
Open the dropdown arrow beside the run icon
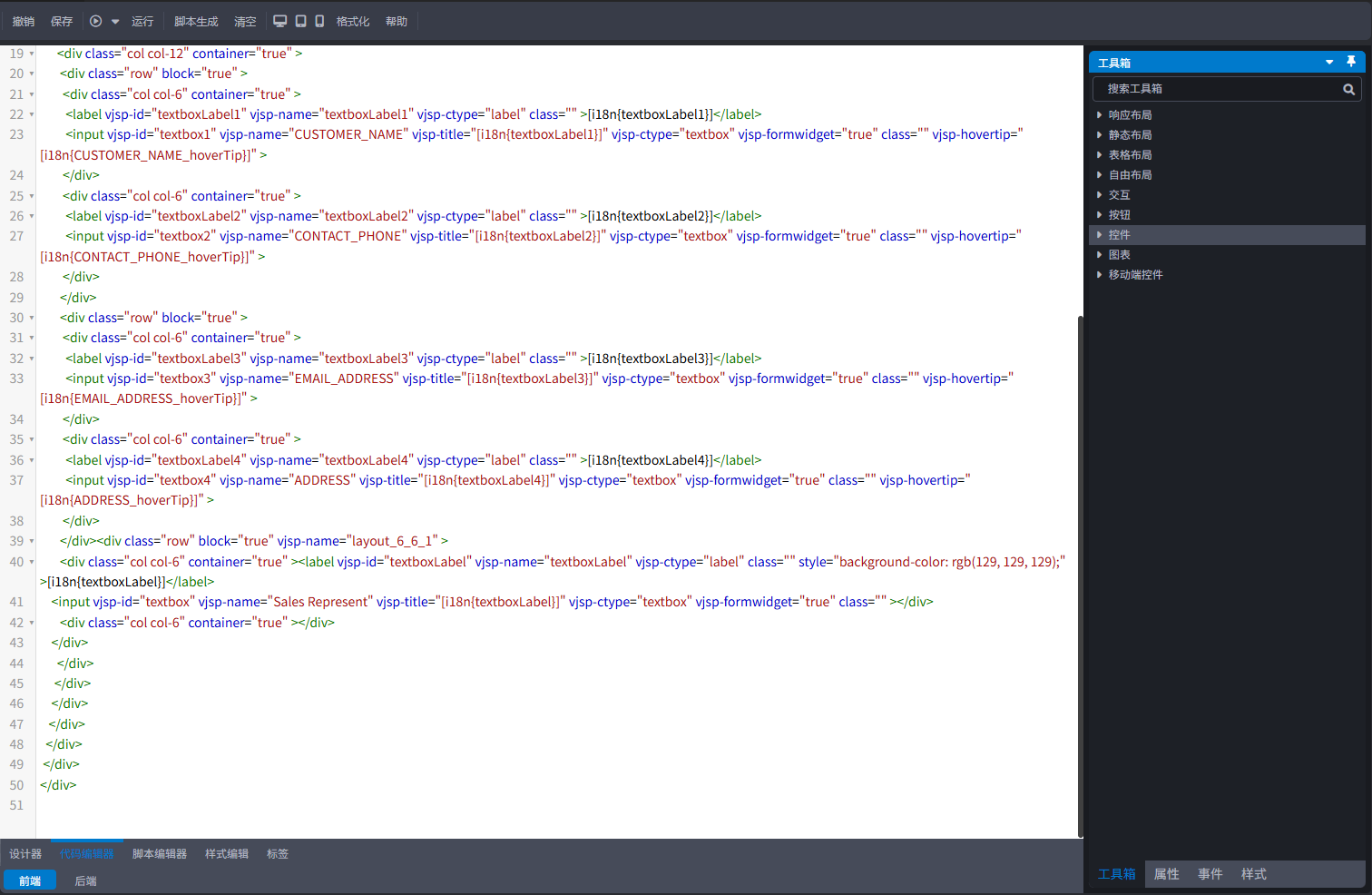[115, 22]
